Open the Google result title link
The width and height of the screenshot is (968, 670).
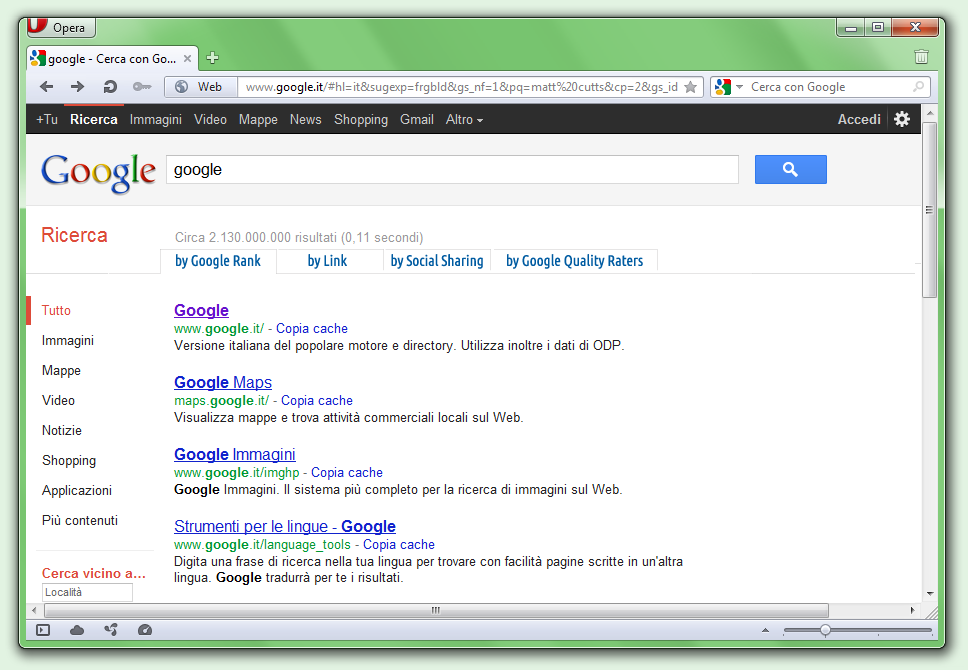(x=201, y=311)
